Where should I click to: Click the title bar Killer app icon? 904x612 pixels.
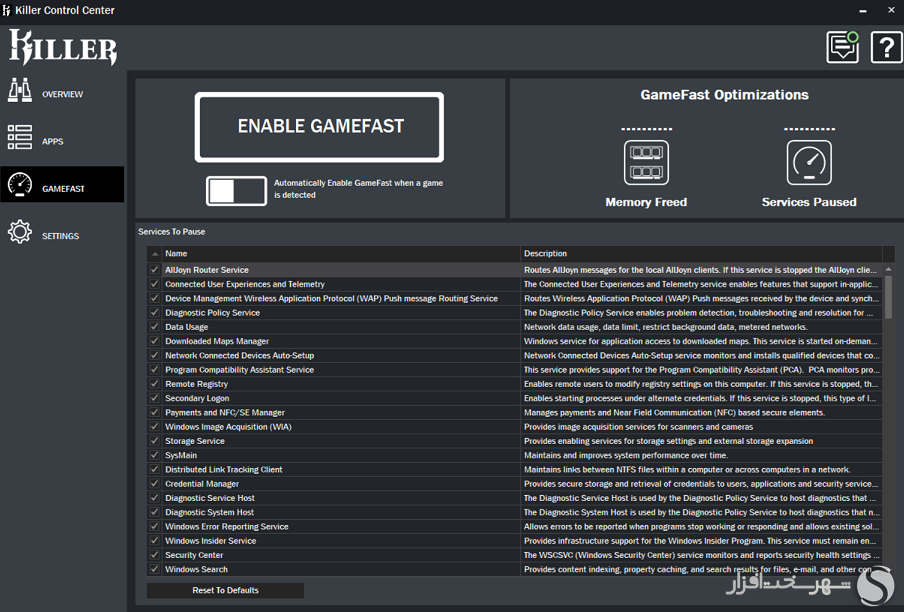coord(6,10)
